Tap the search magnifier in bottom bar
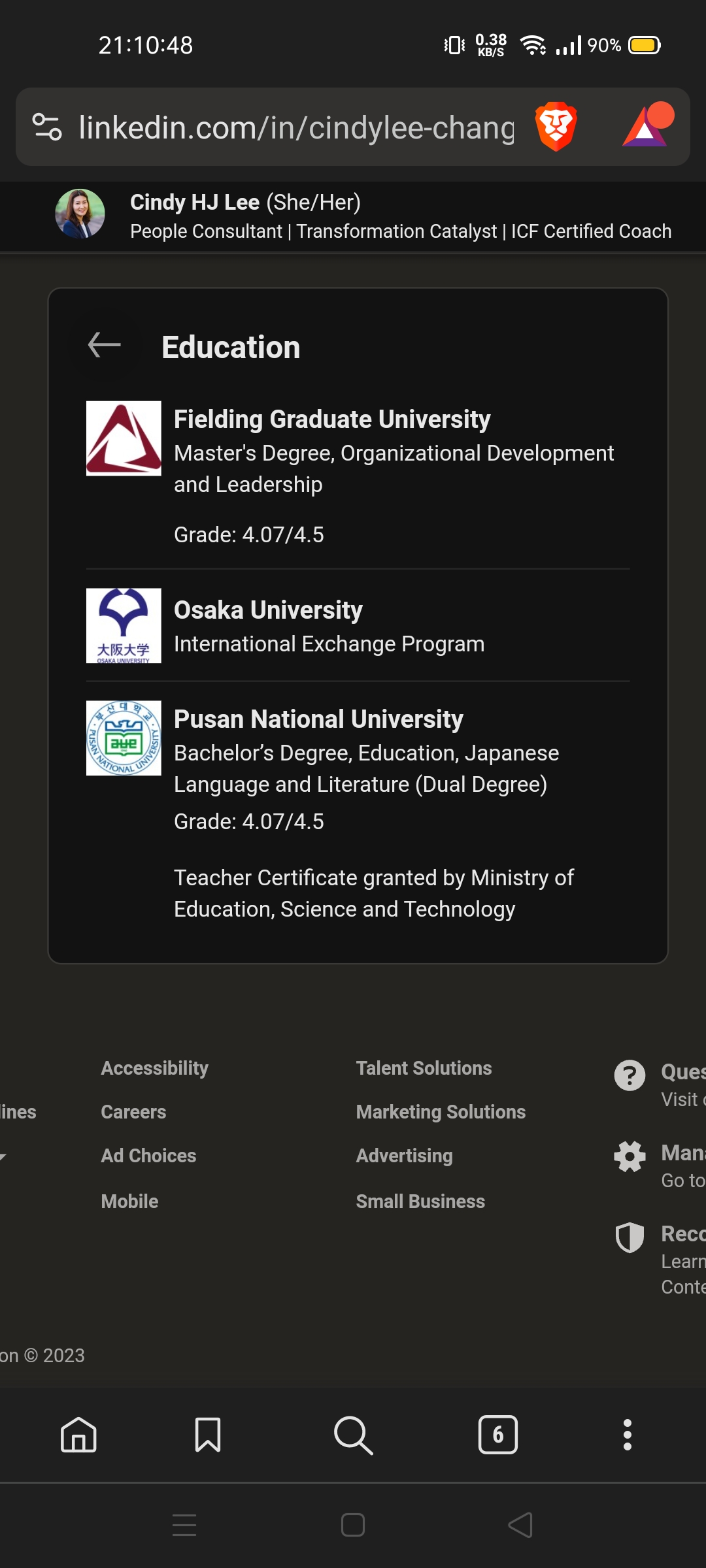 tap(353, 1435)
